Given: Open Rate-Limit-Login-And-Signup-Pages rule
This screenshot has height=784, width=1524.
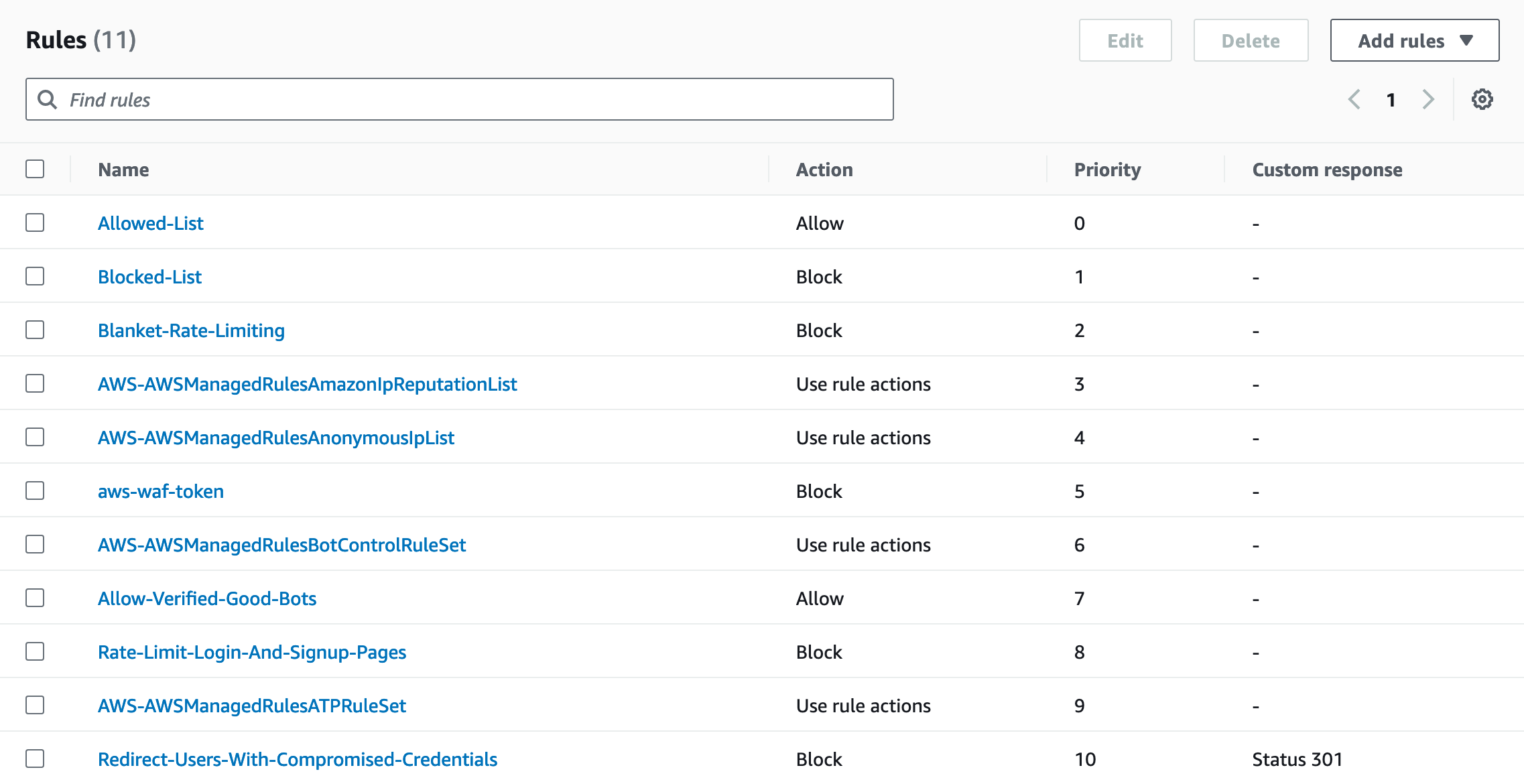Looking at the screenshot, I should pyautogui.click(x=252, y=652).
